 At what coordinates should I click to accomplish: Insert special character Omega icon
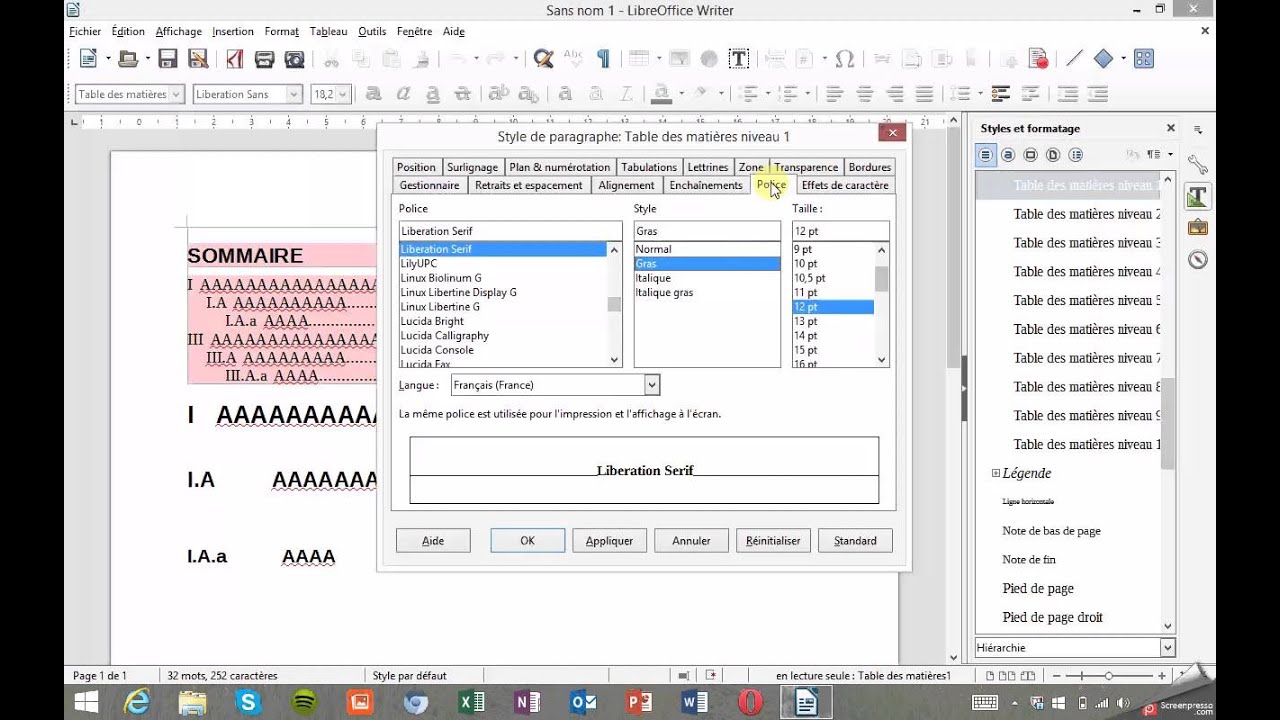click(844, 59)
